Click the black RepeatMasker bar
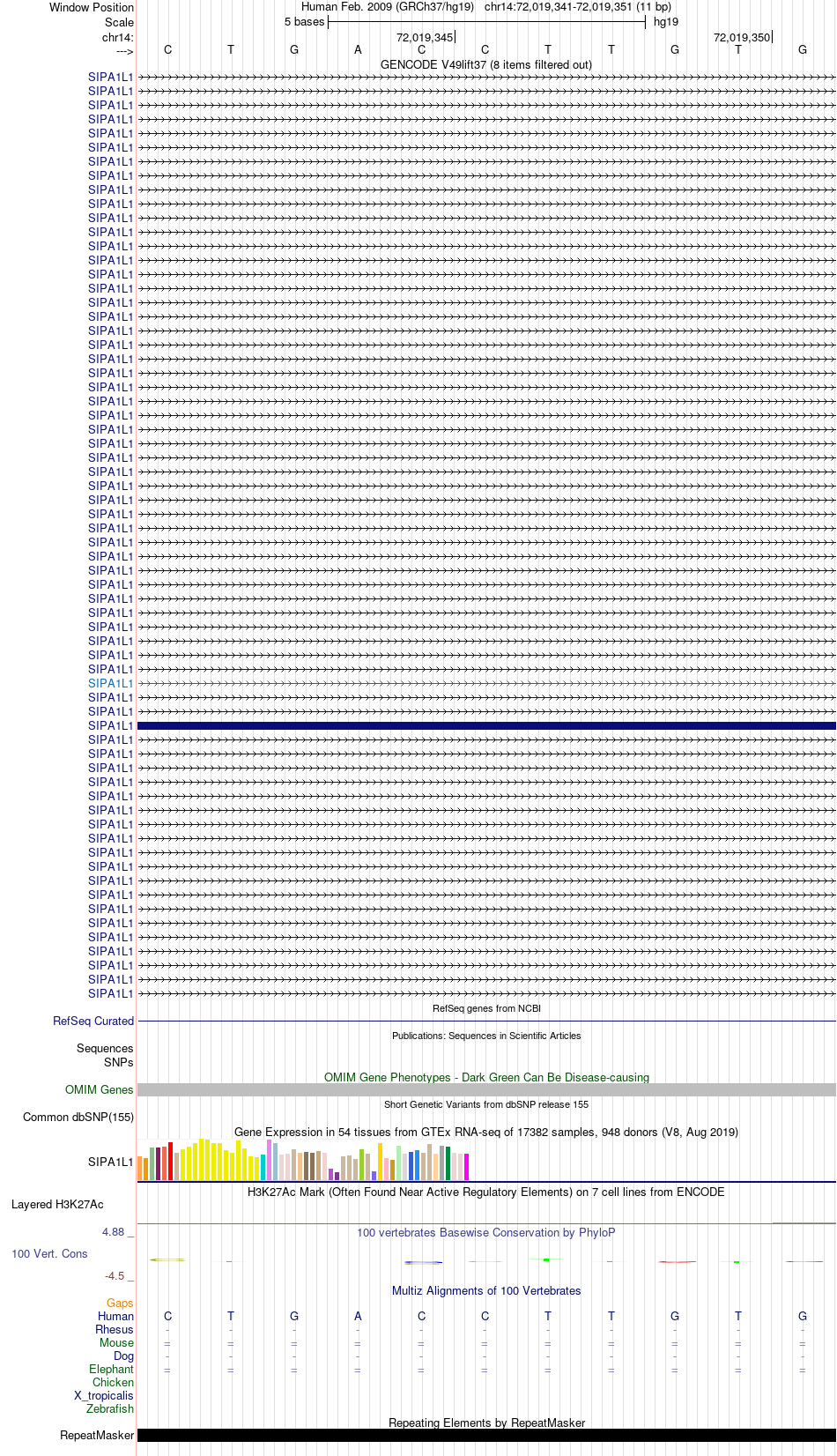This screenshot has width=837, height=1456. [x=486, y=1435]
